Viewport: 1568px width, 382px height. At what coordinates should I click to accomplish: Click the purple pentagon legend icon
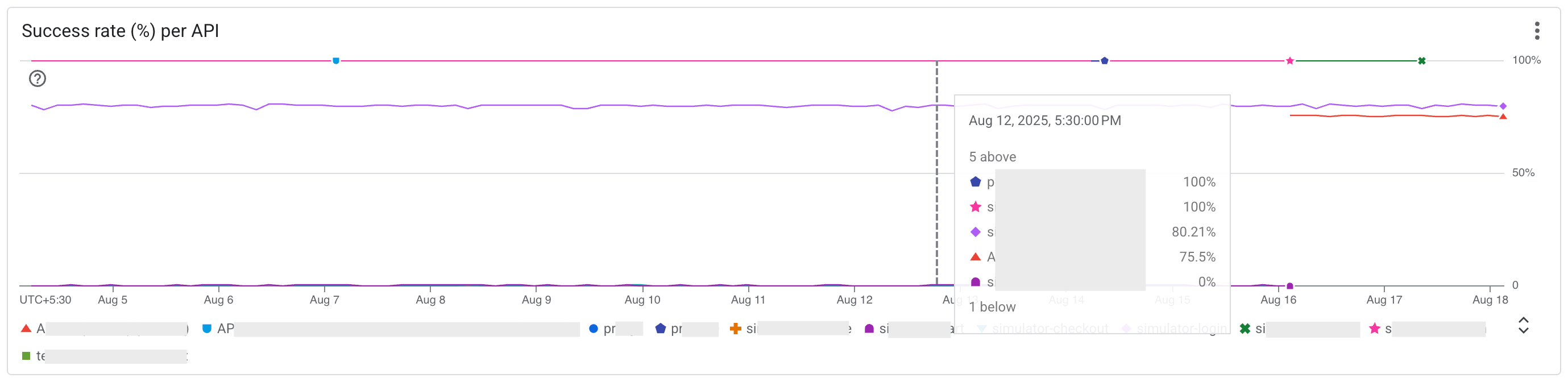coord(660,329)
